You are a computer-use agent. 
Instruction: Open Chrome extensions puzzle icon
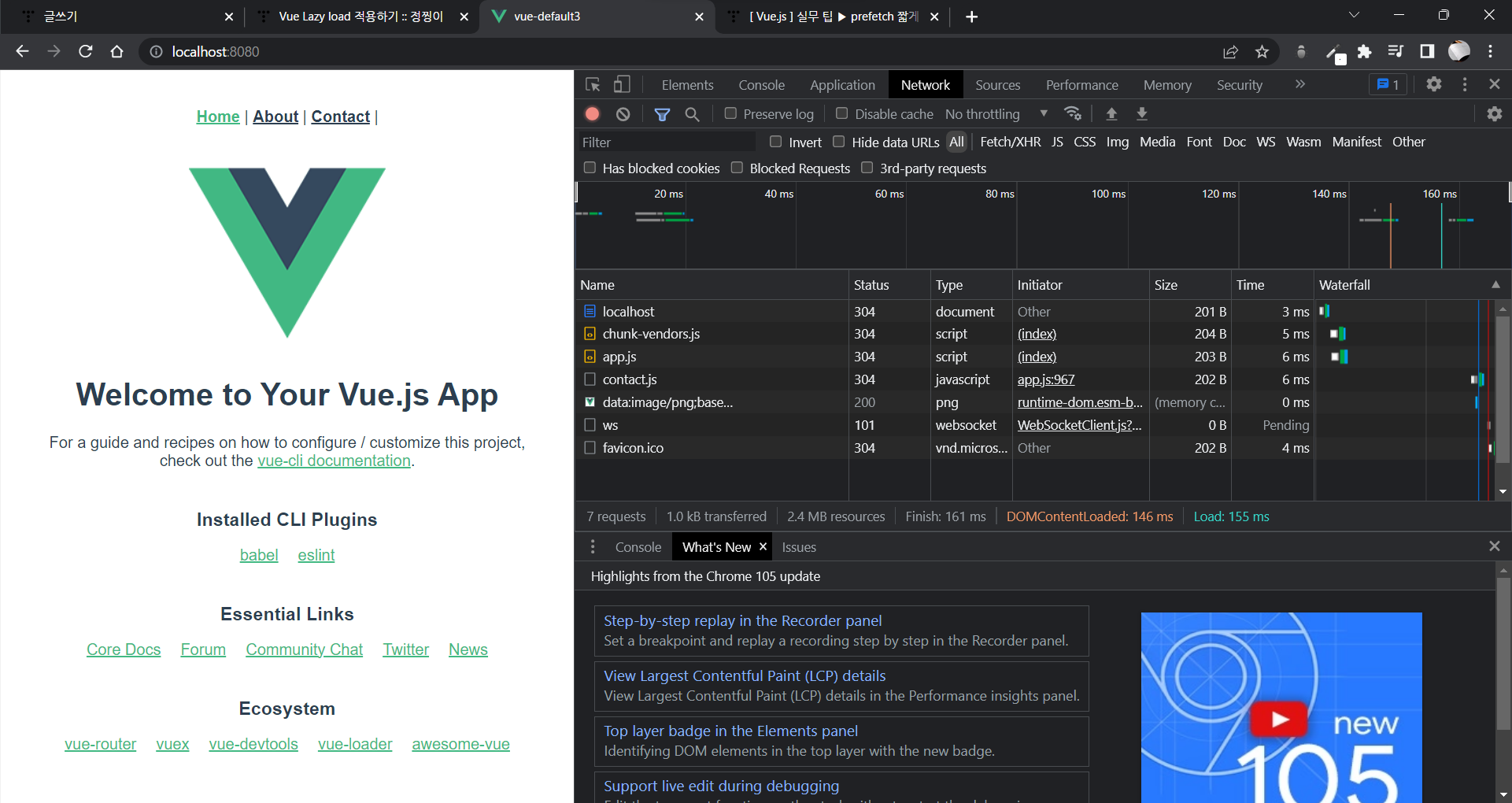coord(1364,51)
